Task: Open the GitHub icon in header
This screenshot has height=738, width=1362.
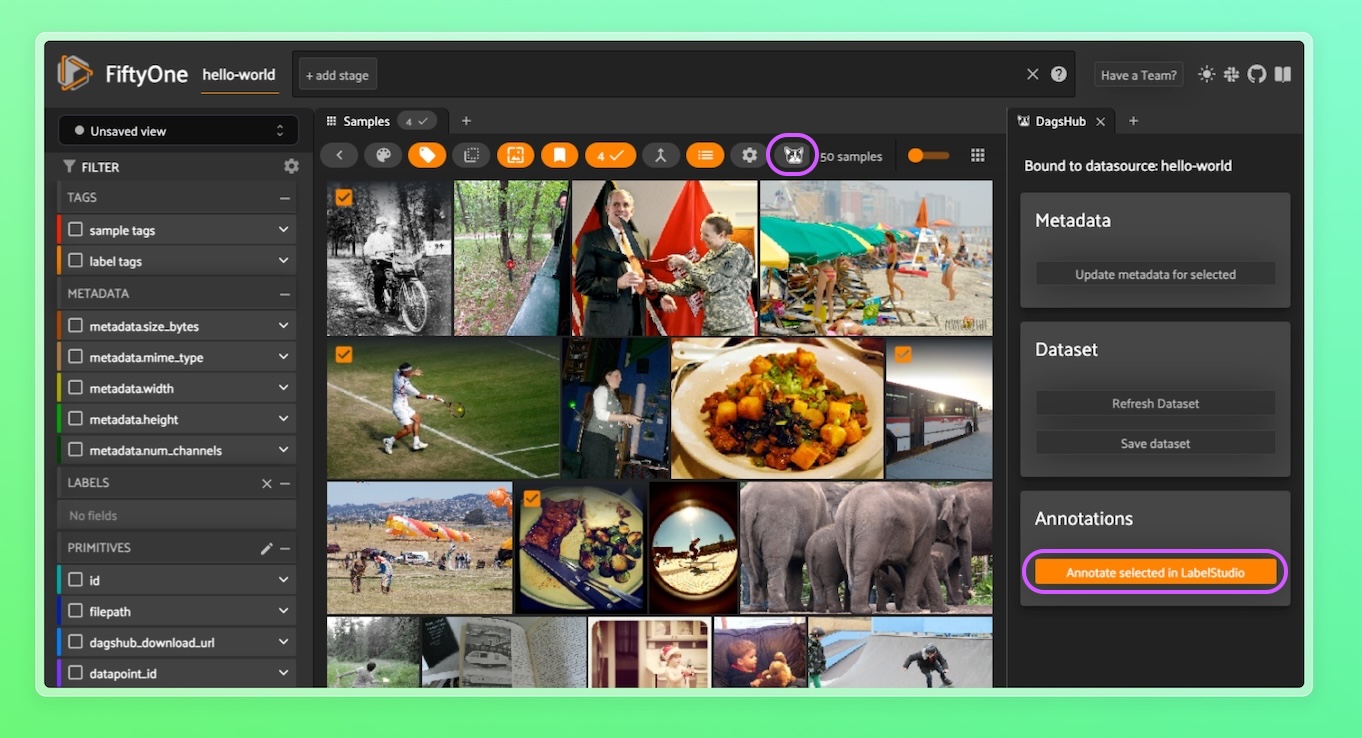Action: 1256,74
